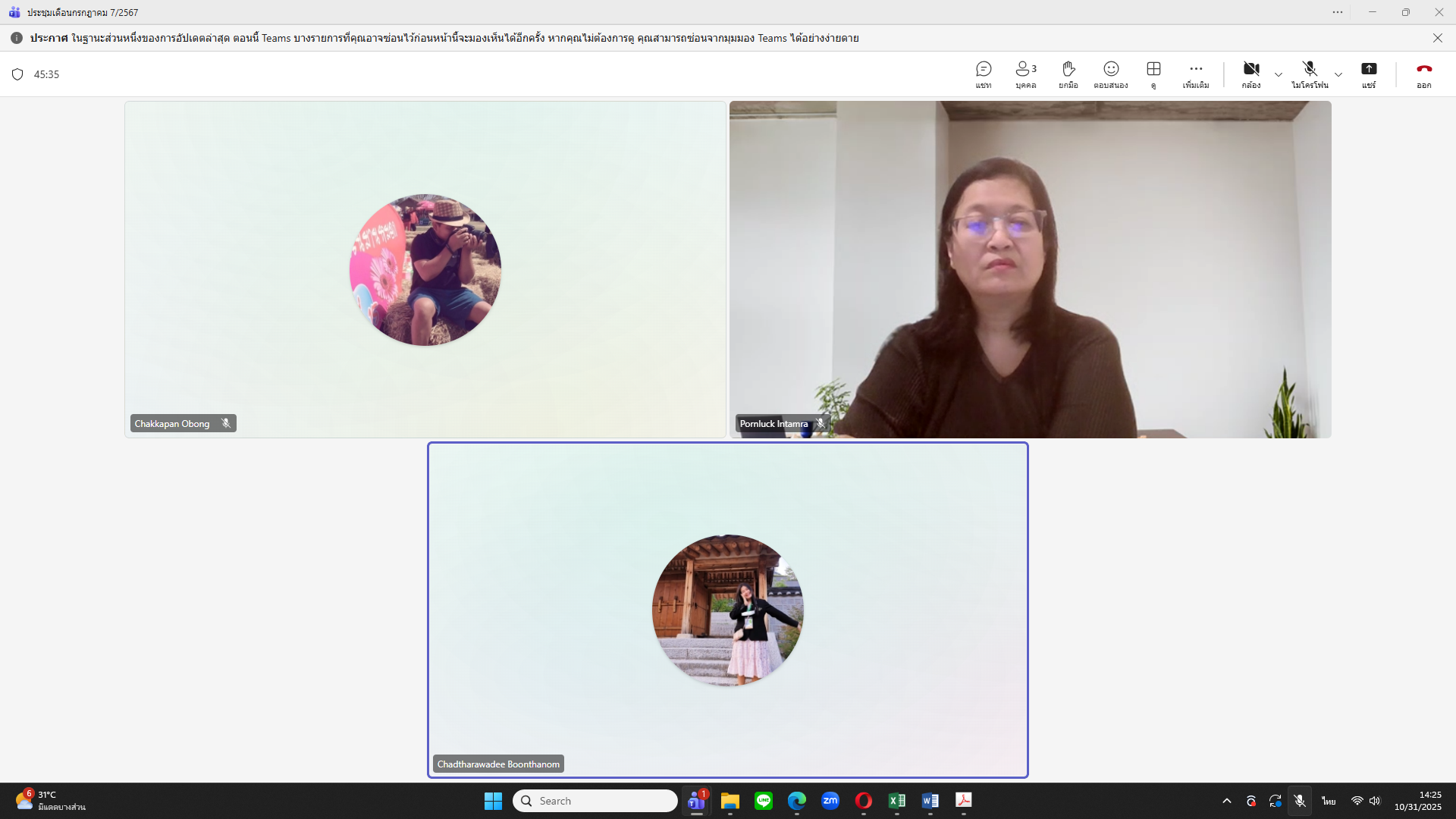Open the More actions ellipsis menu
Viewport: 1456px width, 819px height.
[x=1196, y=74]
